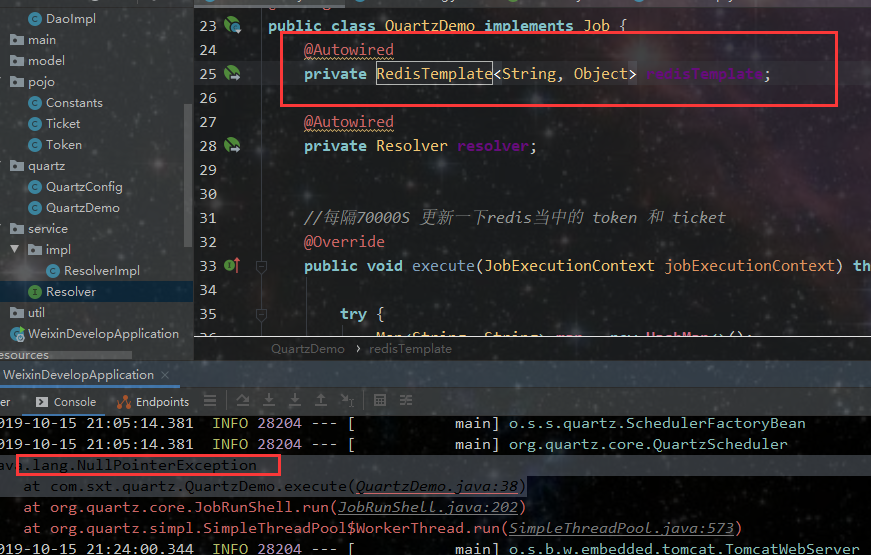Open the pojo package folder

click(x=41, y=82)
